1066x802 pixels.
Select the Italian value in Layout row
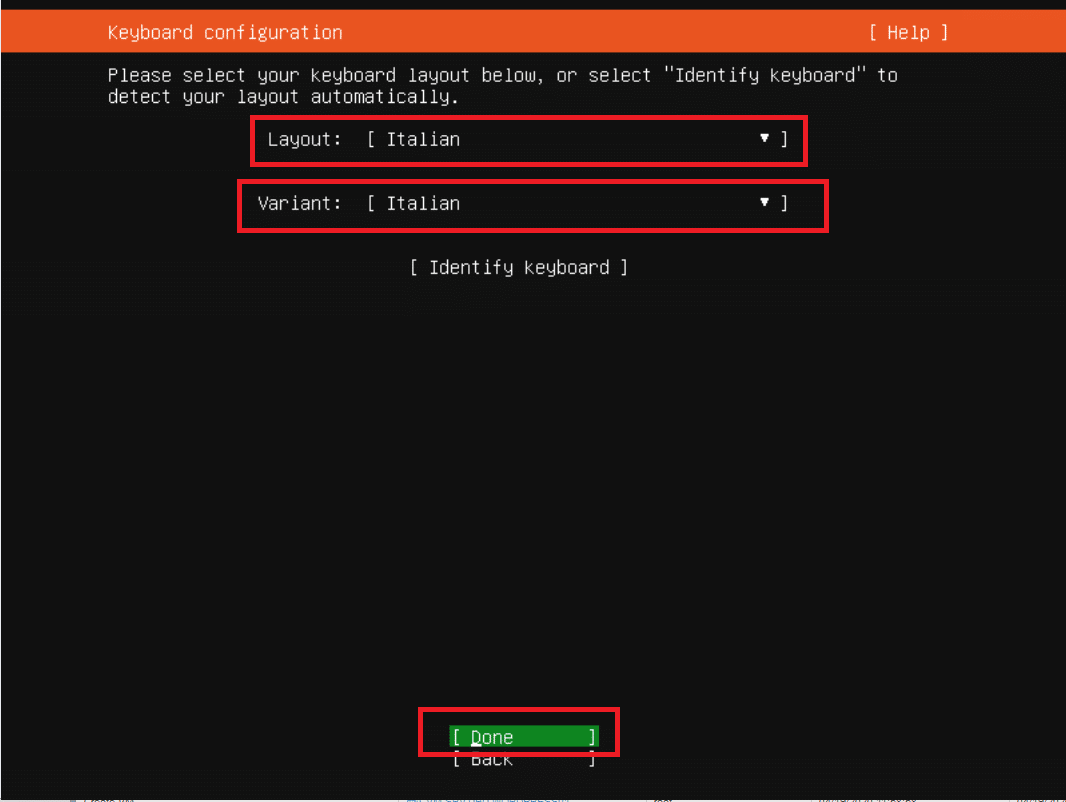point(423,139)
